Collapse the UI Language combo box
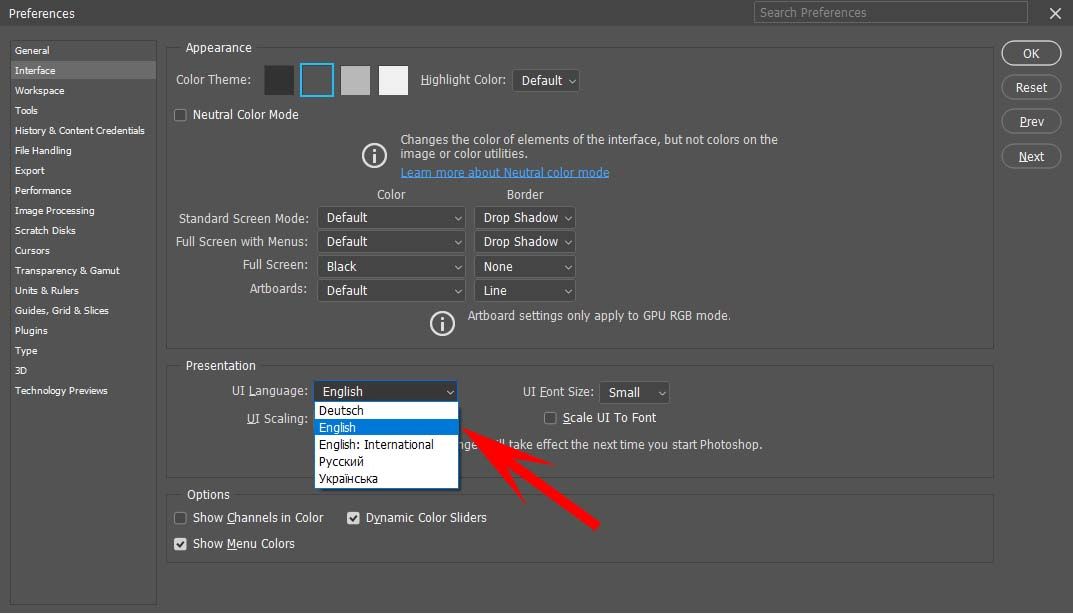Viewport: 1073px width, 614px height. (x=386, y=392)
